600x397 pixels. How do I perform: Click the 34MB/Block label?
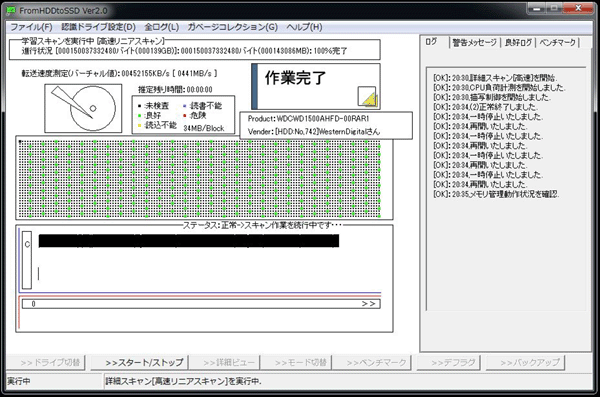tap(204, 128)
